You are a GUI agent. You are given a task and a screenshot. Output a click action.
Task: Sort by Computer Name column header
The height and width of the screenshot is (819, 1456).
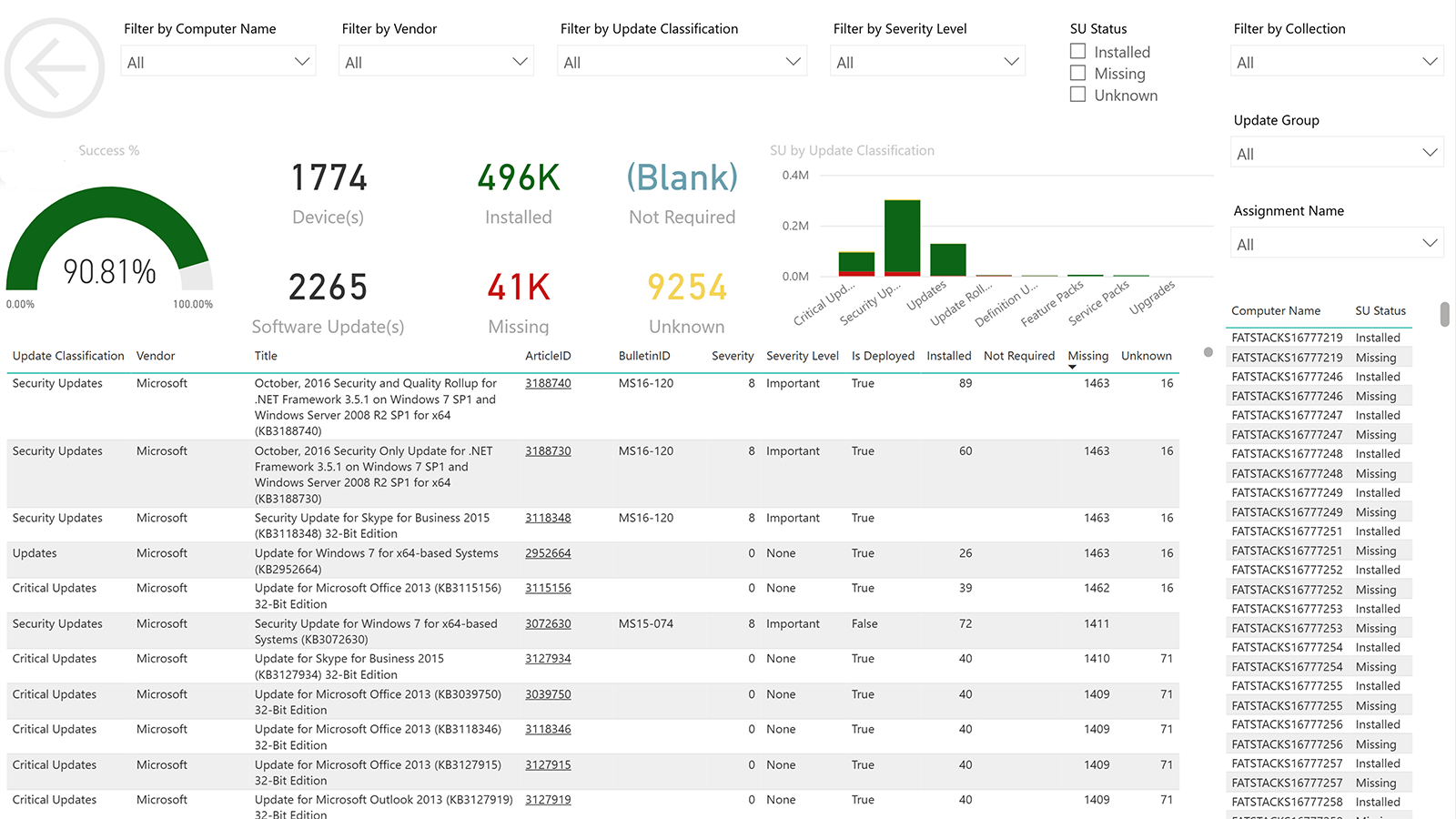tap(1276, 310)
